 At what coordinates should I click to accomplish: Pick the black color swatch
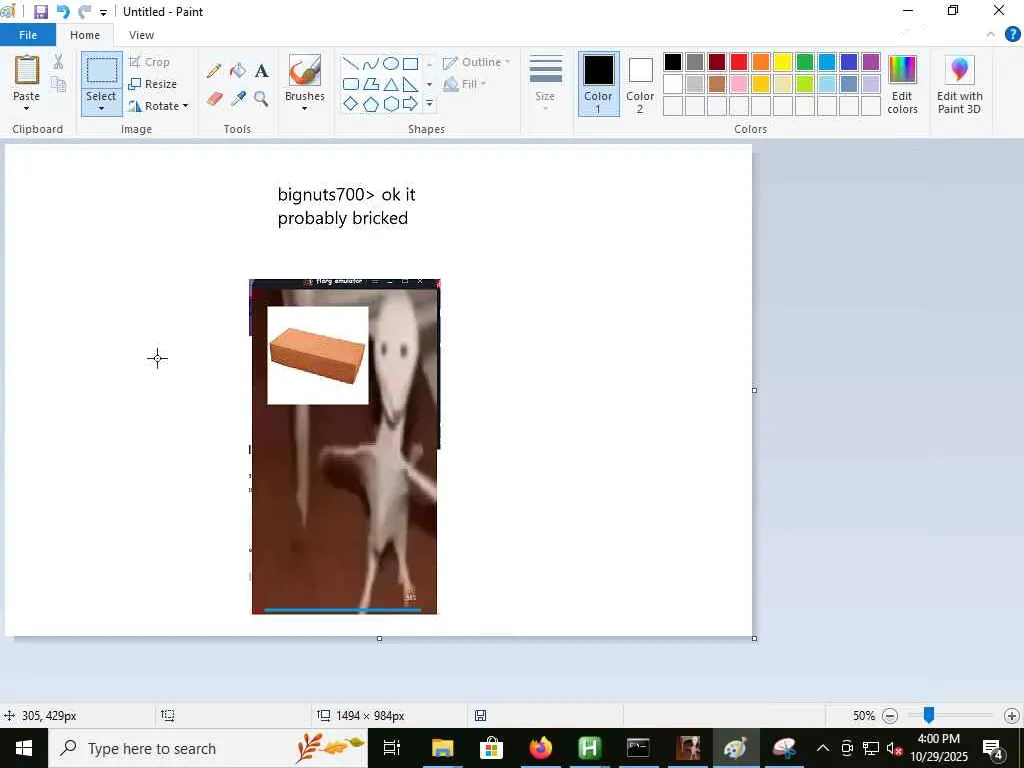click(673, 62)
